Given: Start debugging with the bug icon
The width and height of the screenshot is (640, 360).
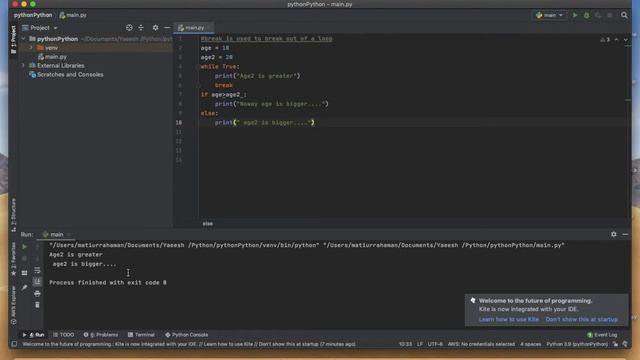Looking at the screenshot, I should (x=587, y=15).
